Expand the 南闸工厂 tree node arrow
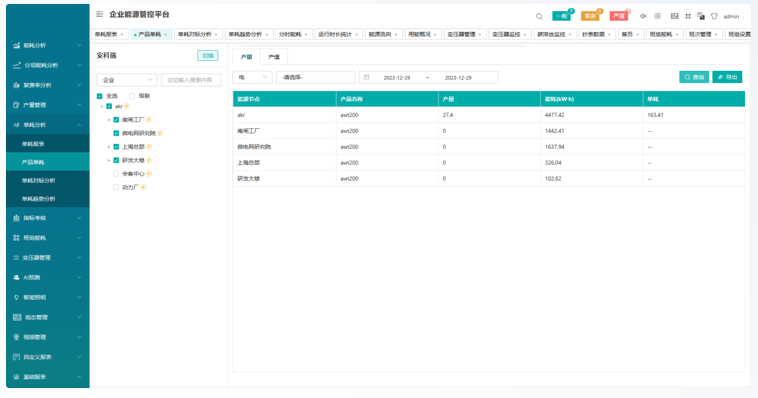 click(109, 120)
